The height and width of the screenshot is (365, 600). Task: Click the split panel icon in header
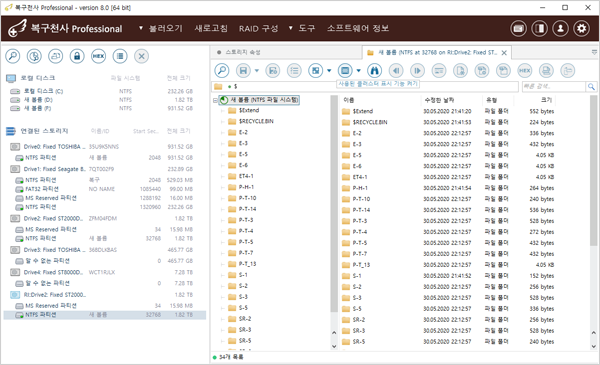(540, 28)
